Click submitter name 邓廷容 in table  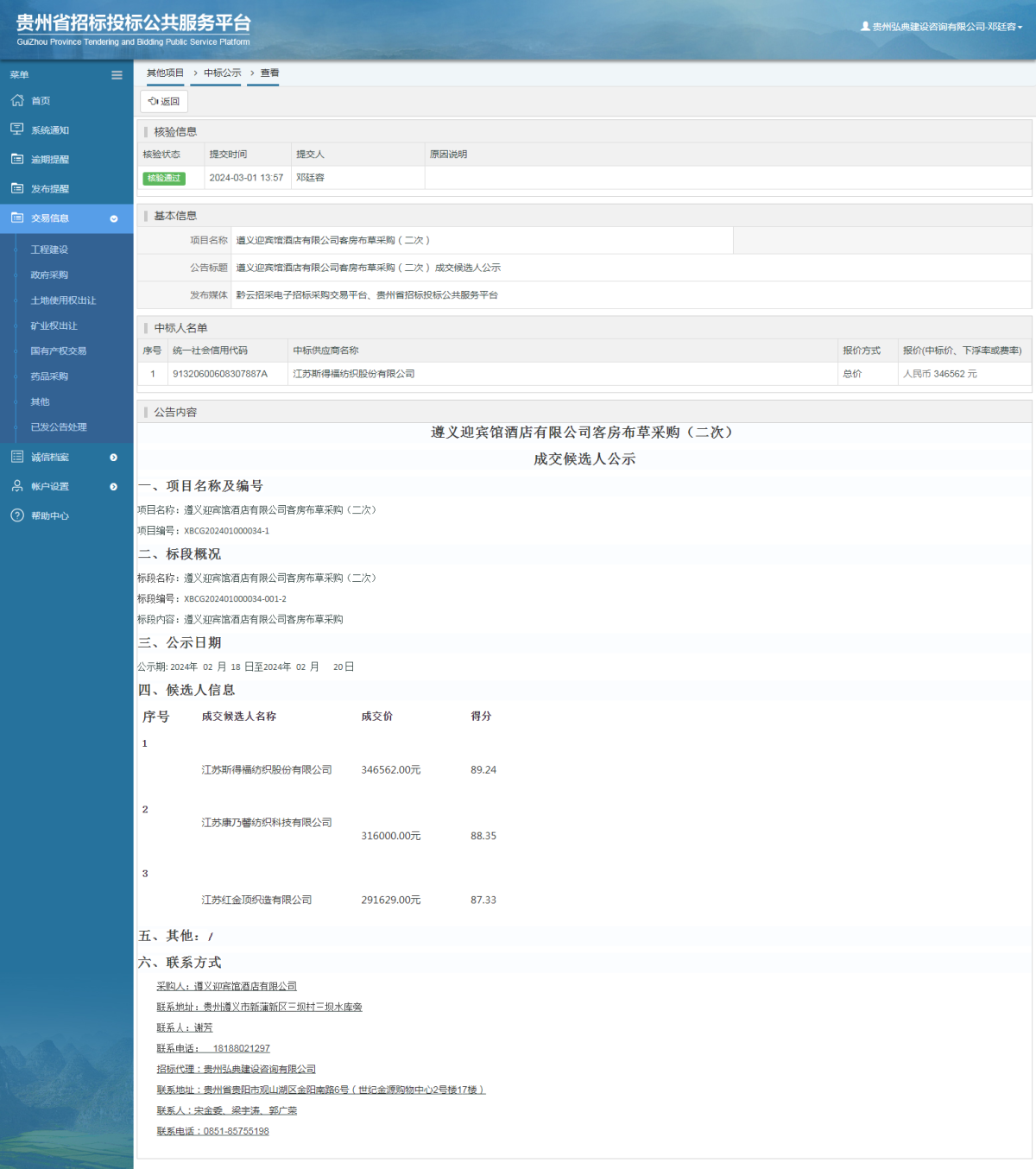[x=310, y=178]
